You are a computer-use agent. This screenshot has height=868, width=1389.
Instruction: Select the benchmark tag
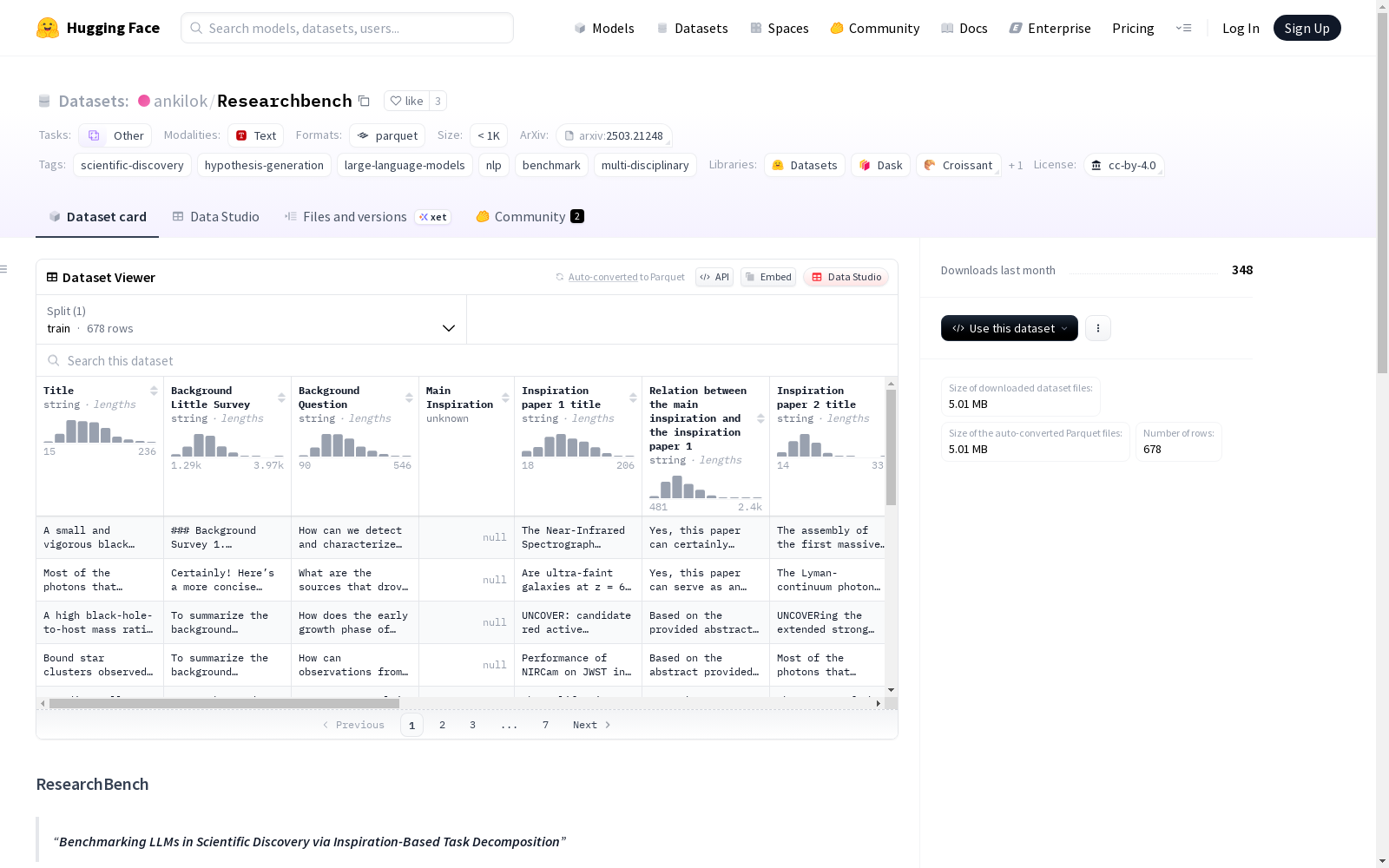pyautogui.click(x=551, y=165)
